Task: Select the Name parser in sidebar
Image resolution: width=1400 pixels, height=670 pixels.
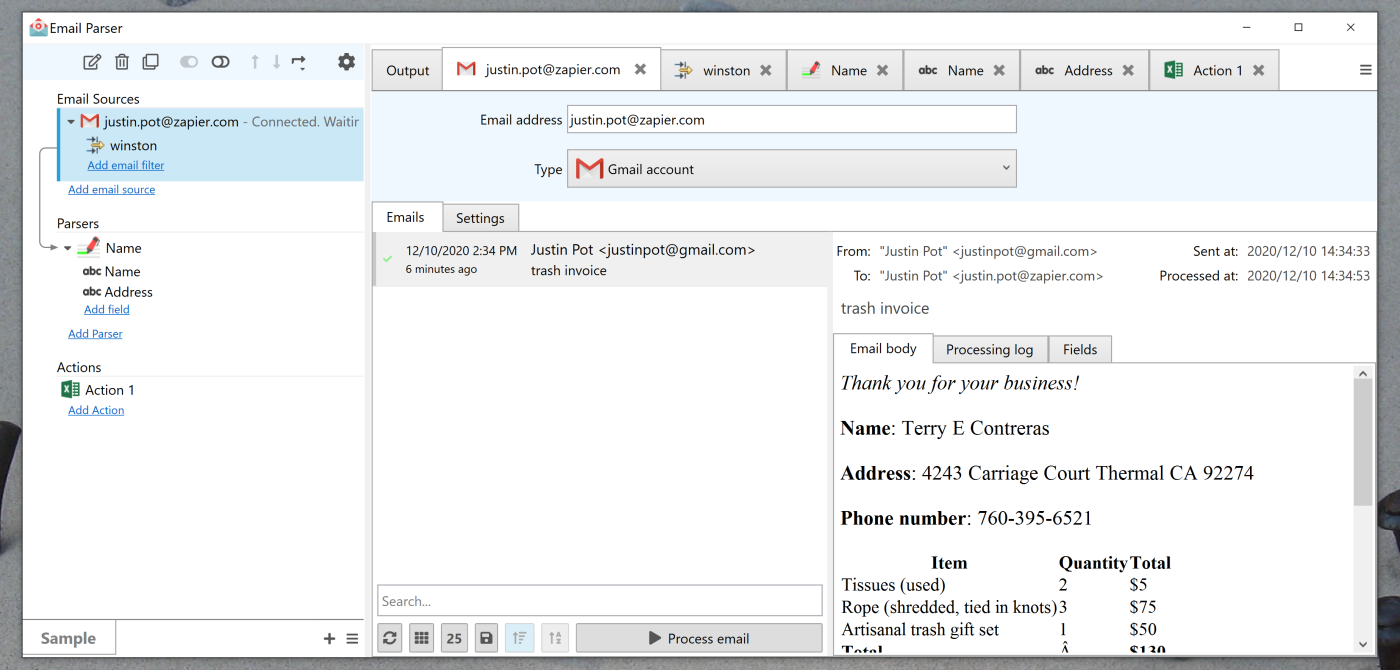Action: coord(123,248)
